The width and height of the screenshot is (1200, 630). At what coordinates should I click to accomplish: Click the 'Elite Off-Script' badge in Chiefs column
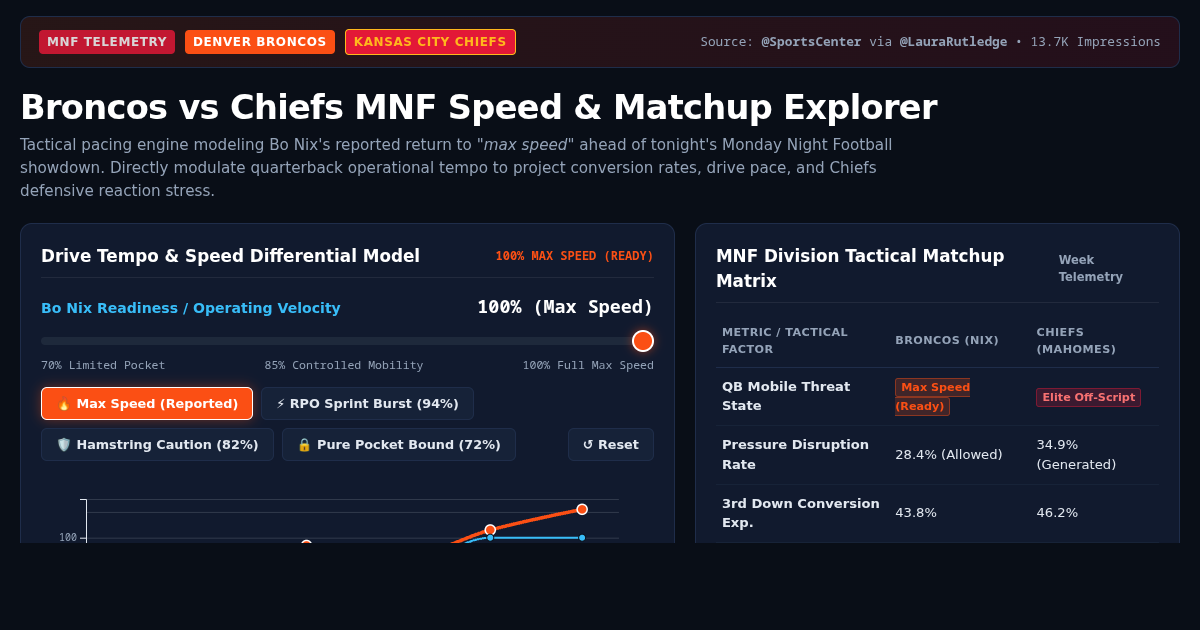click(1088, 397)
